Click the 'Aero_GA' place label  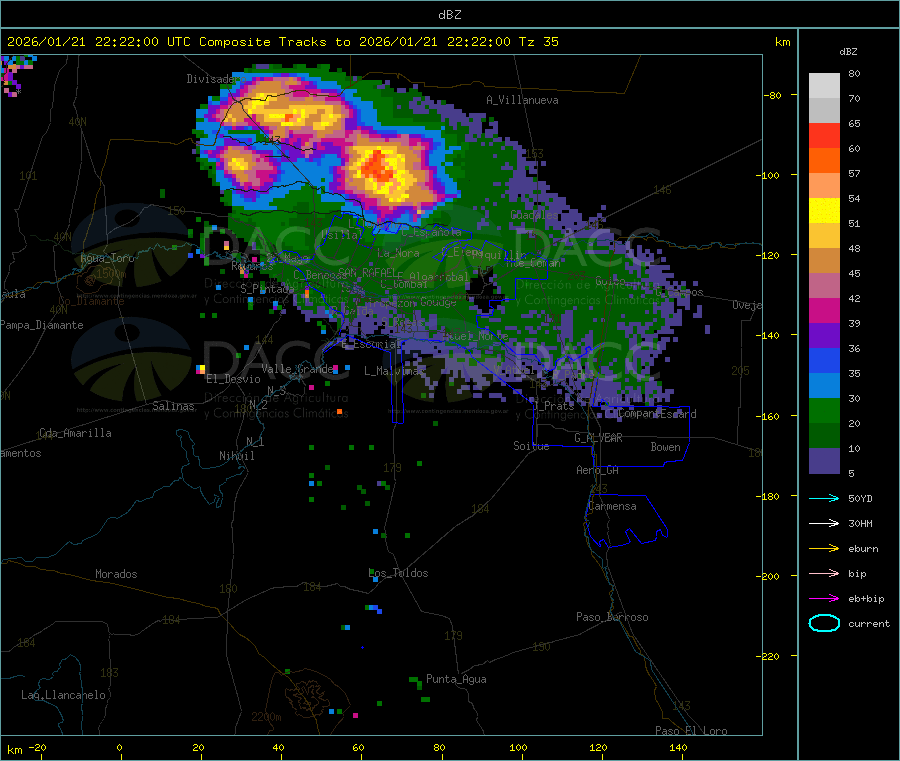[597, 471]
